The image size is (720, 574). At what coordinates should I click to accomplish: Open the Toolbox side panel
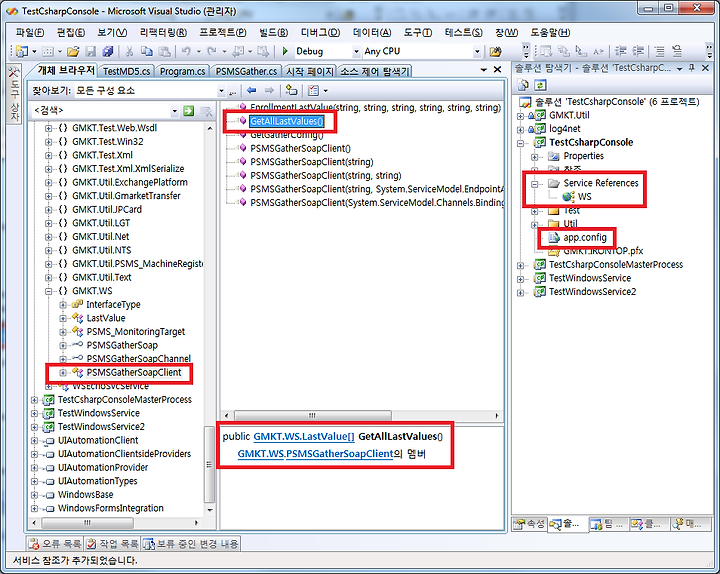(x=15, y=94)
